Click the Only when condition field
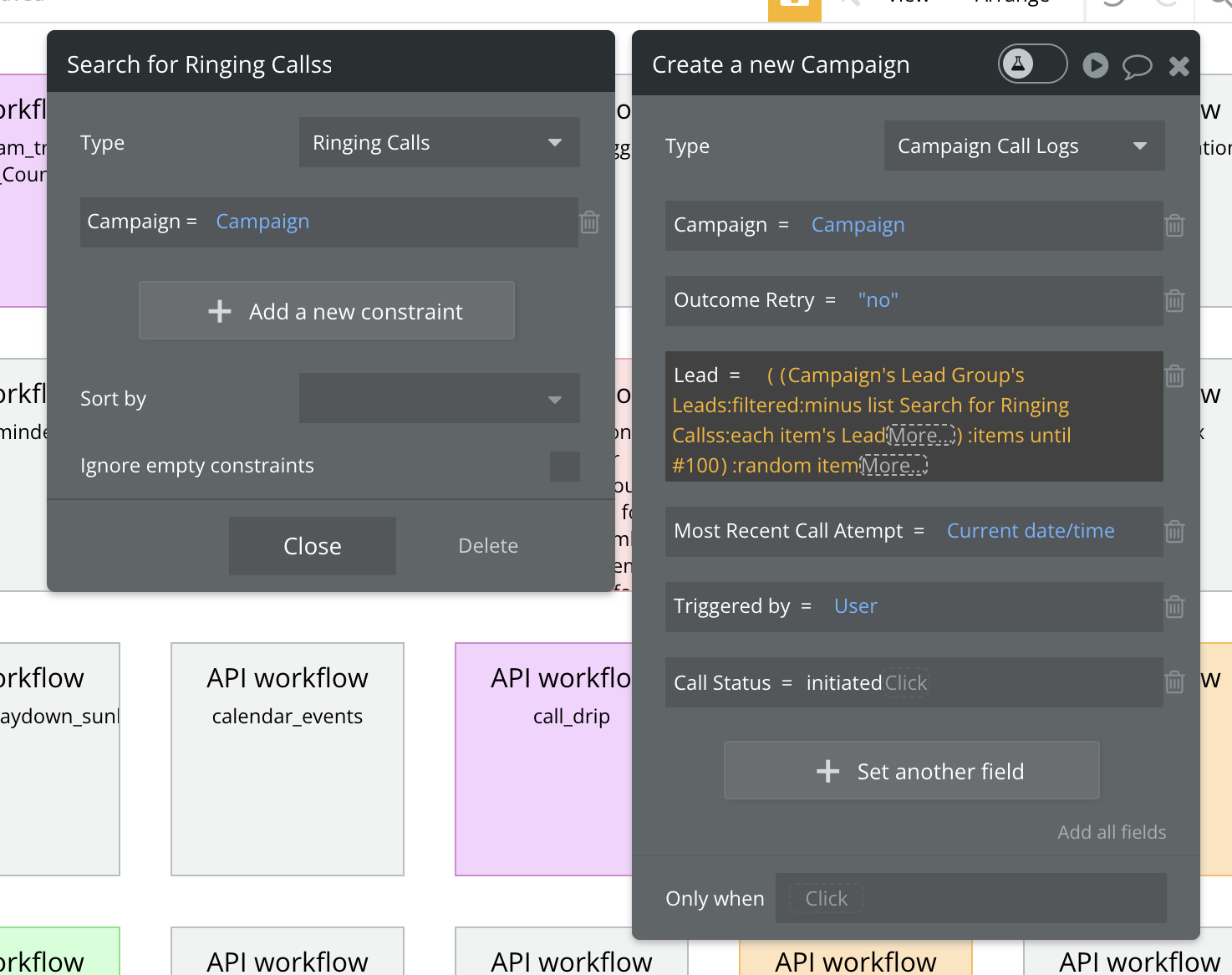 (x=971, y=898)
